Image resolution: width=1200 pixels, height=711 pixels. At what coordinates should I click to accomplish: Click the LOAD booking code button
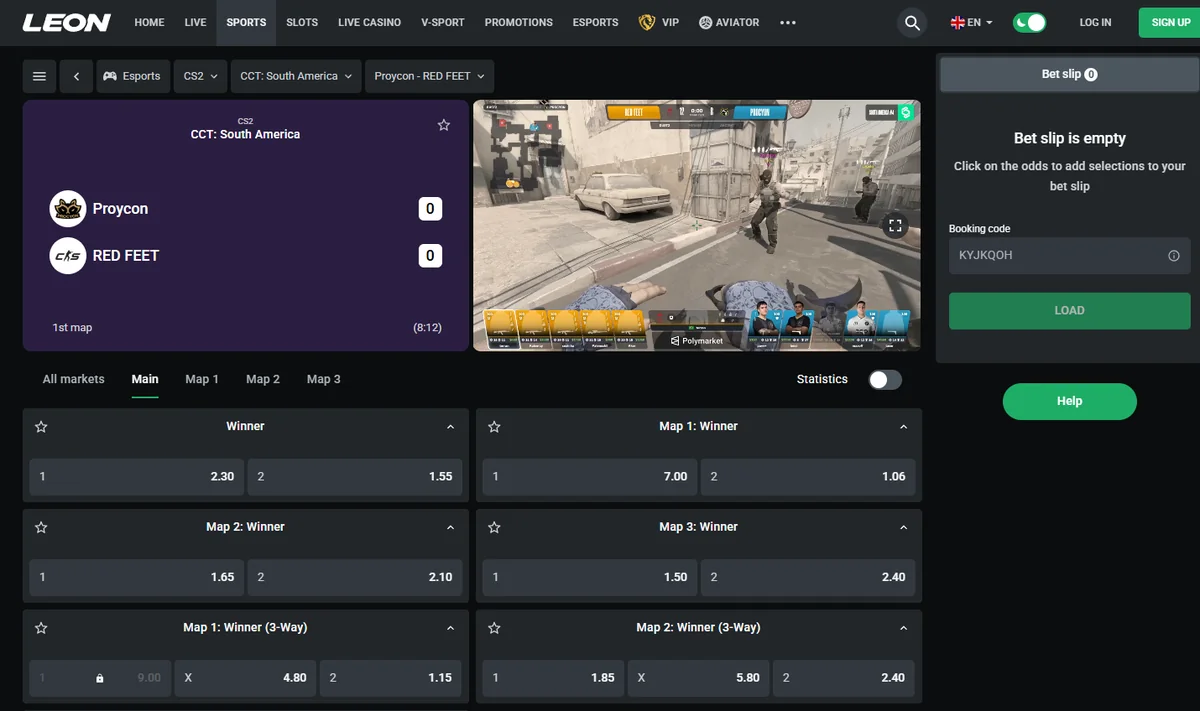click(1069, 311)
